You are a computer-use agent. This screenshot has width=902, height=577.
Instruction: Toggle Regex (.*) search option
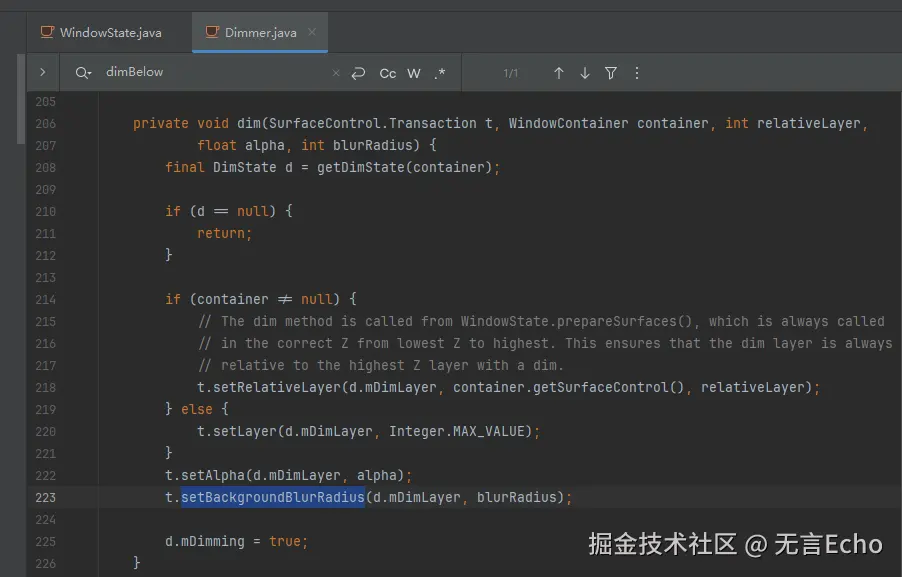[440, 73]
